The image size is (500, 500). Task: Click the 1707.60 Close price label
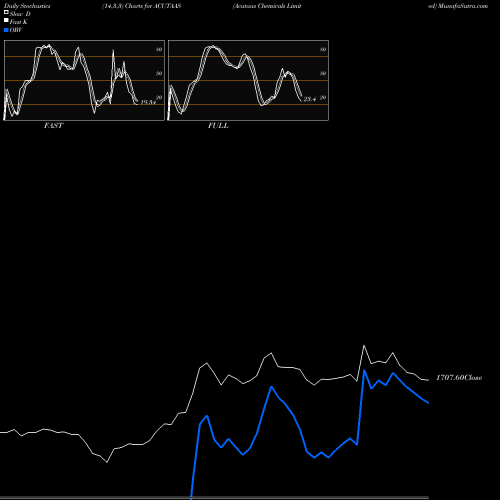[x=459, y=377]
